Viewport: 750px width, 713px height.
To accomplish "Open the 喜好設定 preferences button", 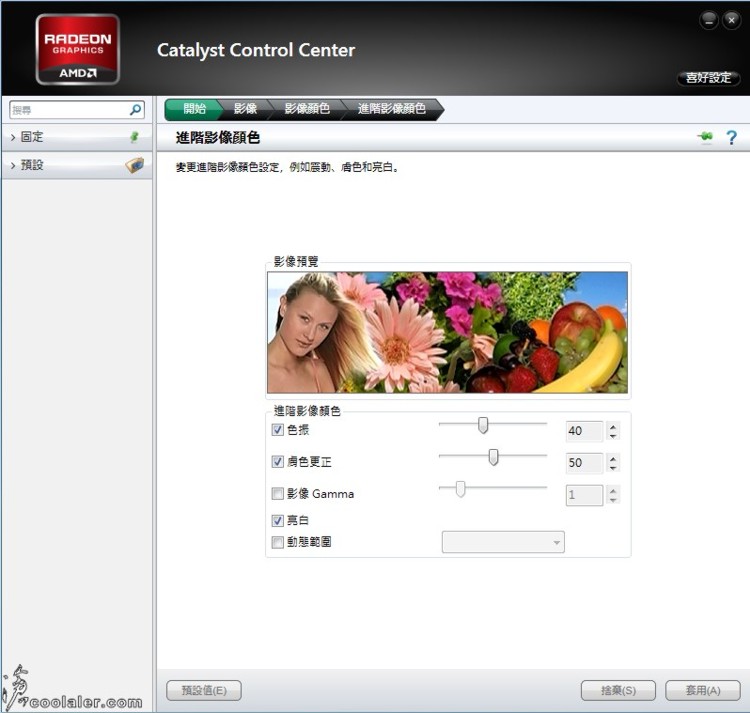I will click(708, 78).
